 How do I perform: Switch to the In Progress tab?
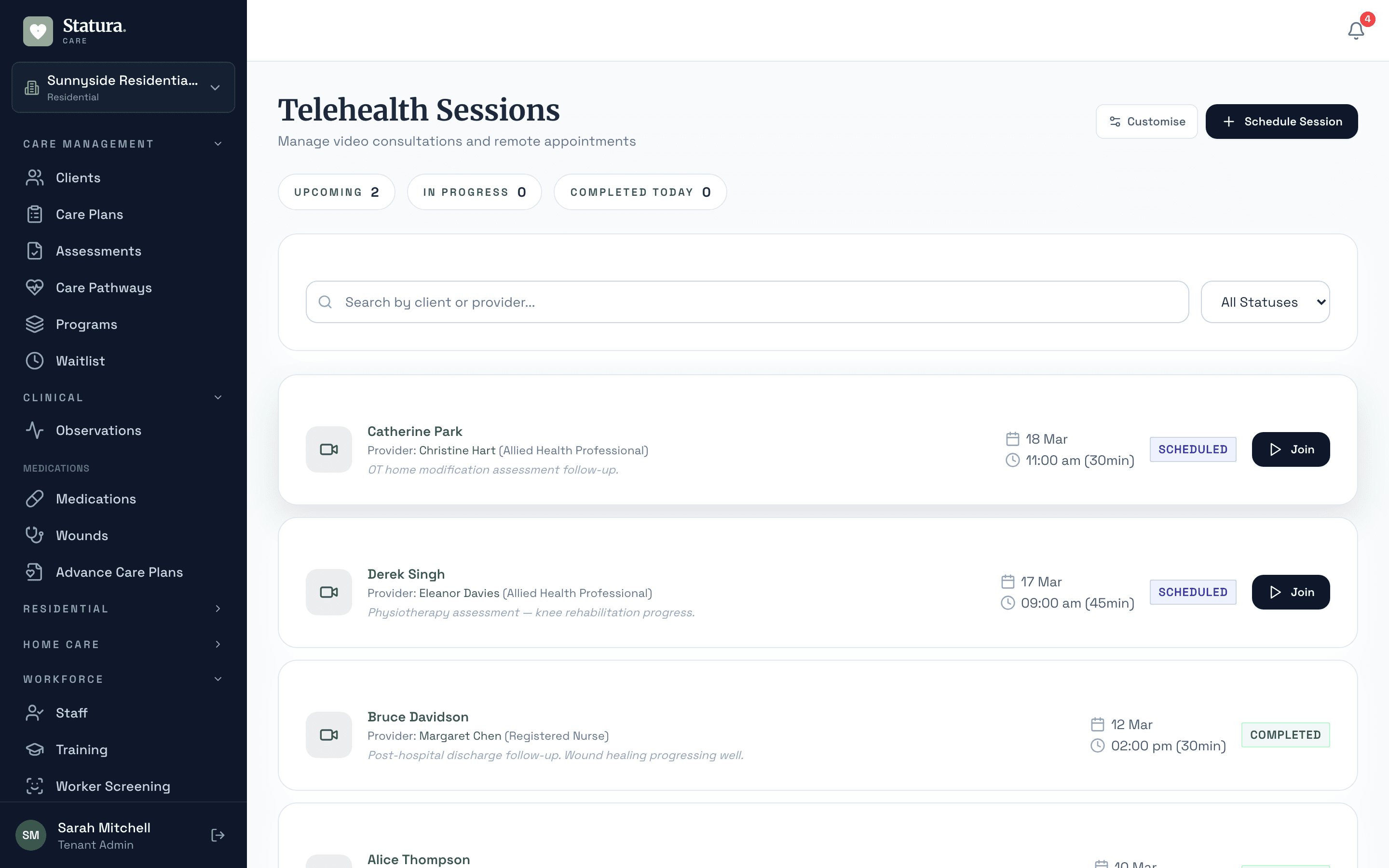(x=474, y=192)
